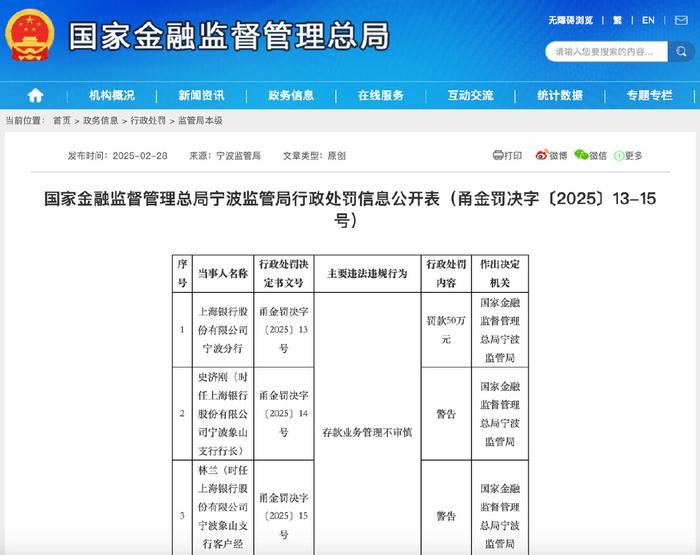Click 警告 in row 2
This screenshot has width=700, height=555.
pos(446,414)
